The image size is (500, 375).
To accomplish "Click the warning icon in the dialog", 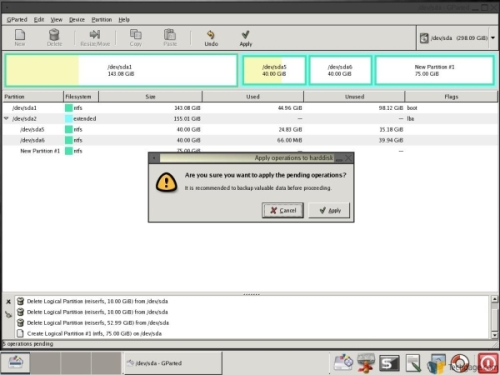I will pyautogui.click(x=166, y=182).
